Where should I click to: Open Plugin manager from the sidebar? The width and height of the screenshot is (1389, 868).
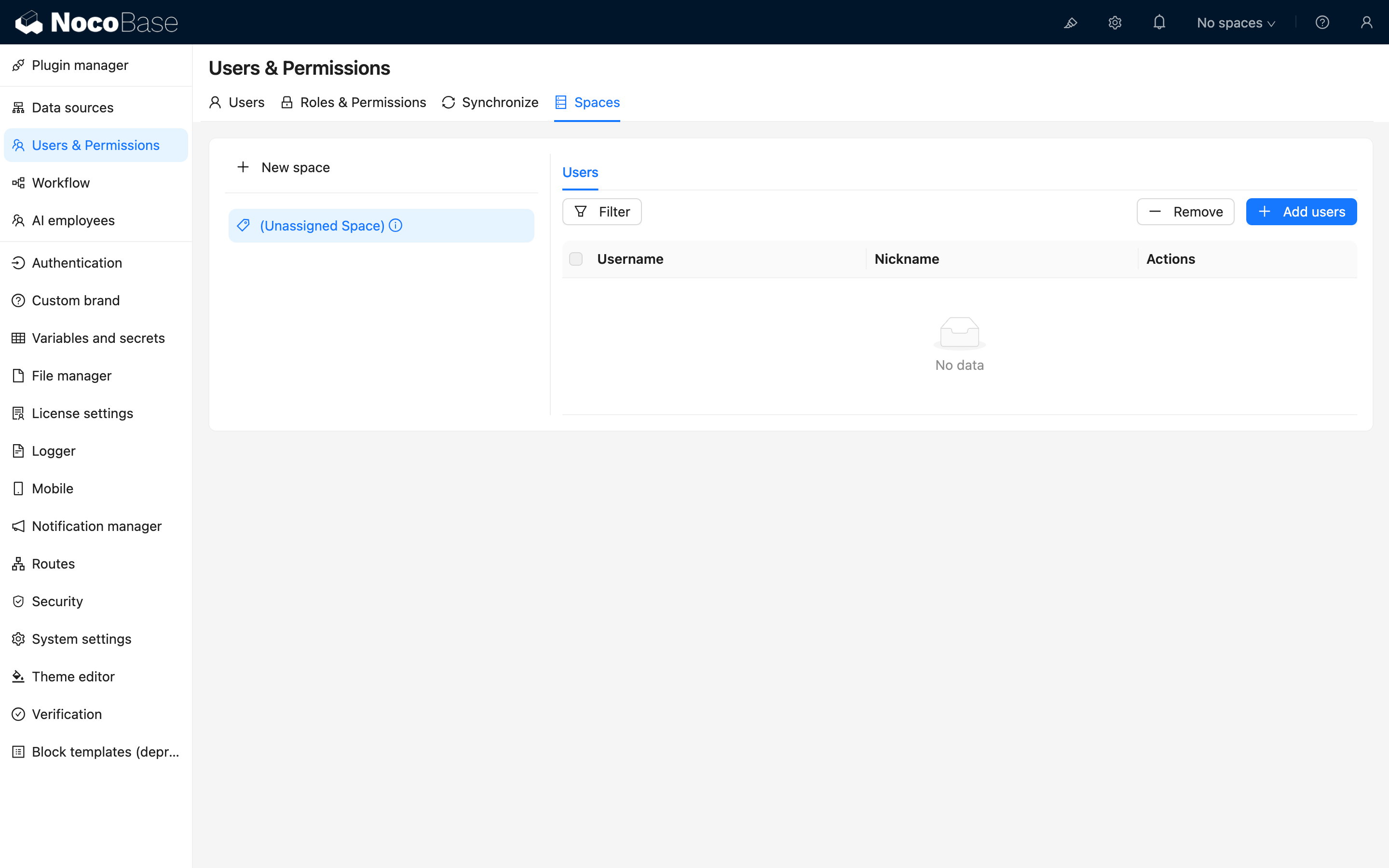tap(80, 66)
